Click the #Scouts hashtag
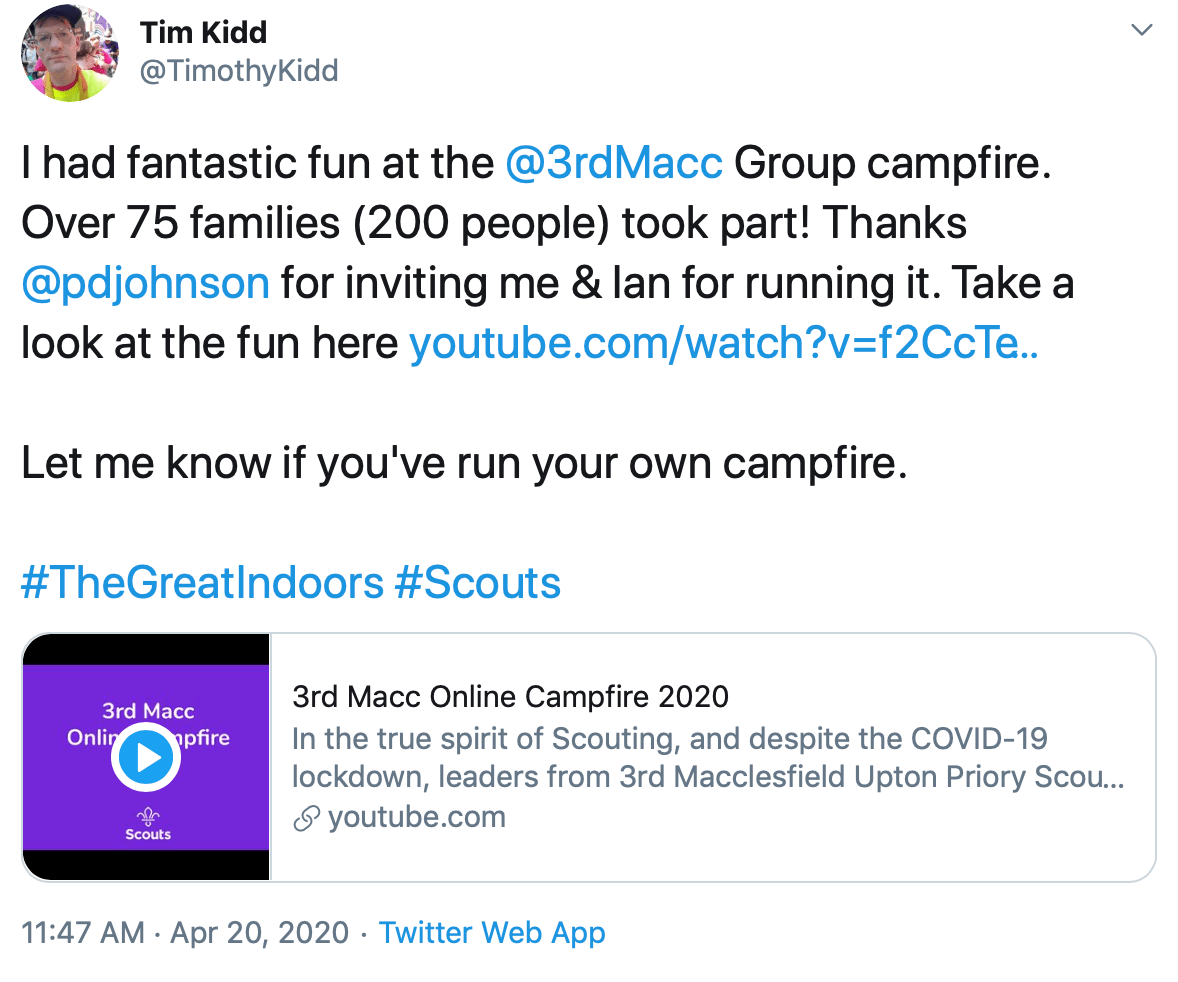The image size is (1178, 982). tap(478, 583)
